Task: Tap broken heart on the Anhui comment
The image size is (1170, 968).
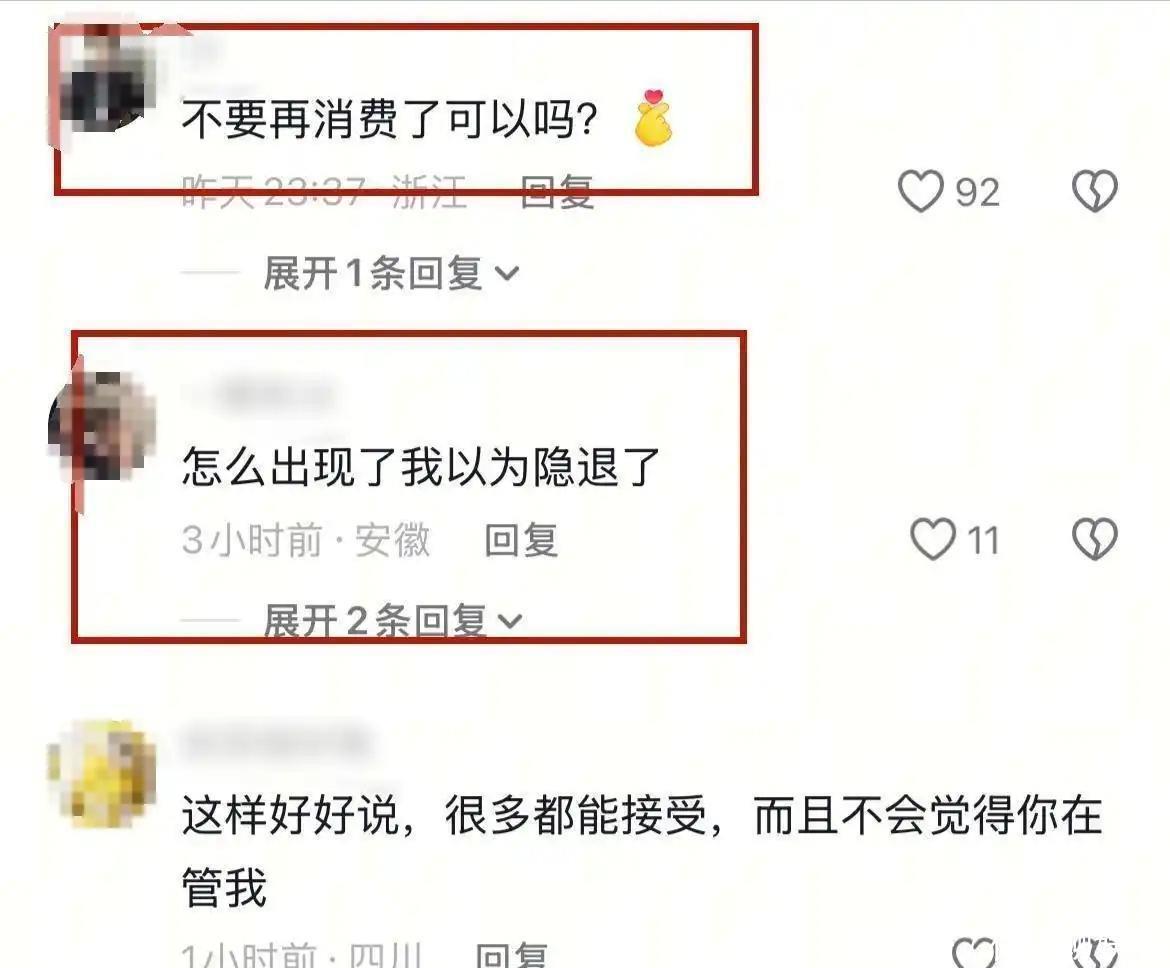Action: (1095, 539)
